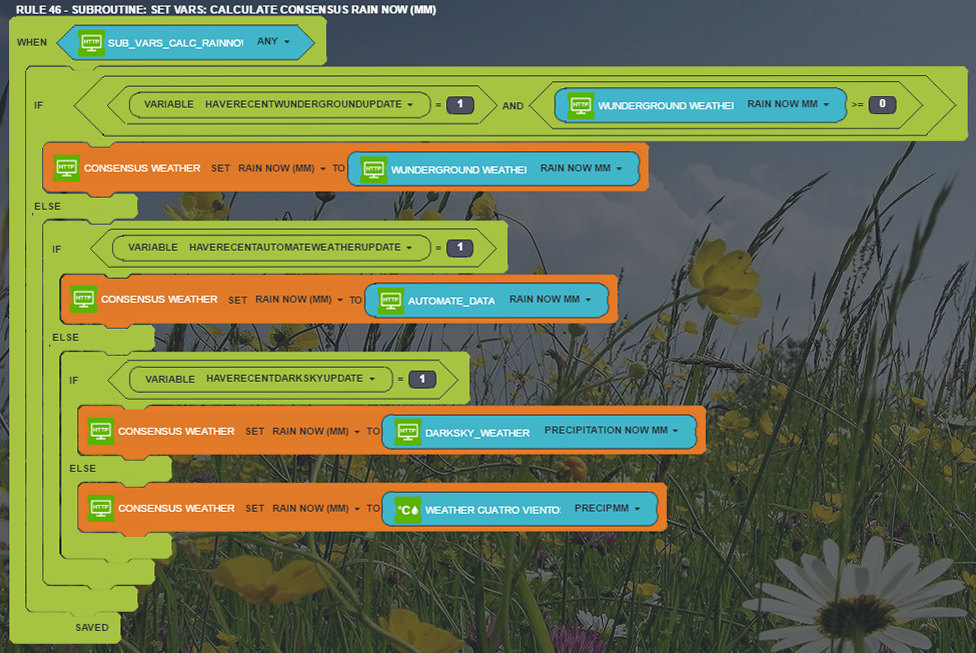Open the HAVERECENTDARKSKYUPDATE variable dropdown
The height and width of the screenshot is (653, 976).
pos(290,379)
